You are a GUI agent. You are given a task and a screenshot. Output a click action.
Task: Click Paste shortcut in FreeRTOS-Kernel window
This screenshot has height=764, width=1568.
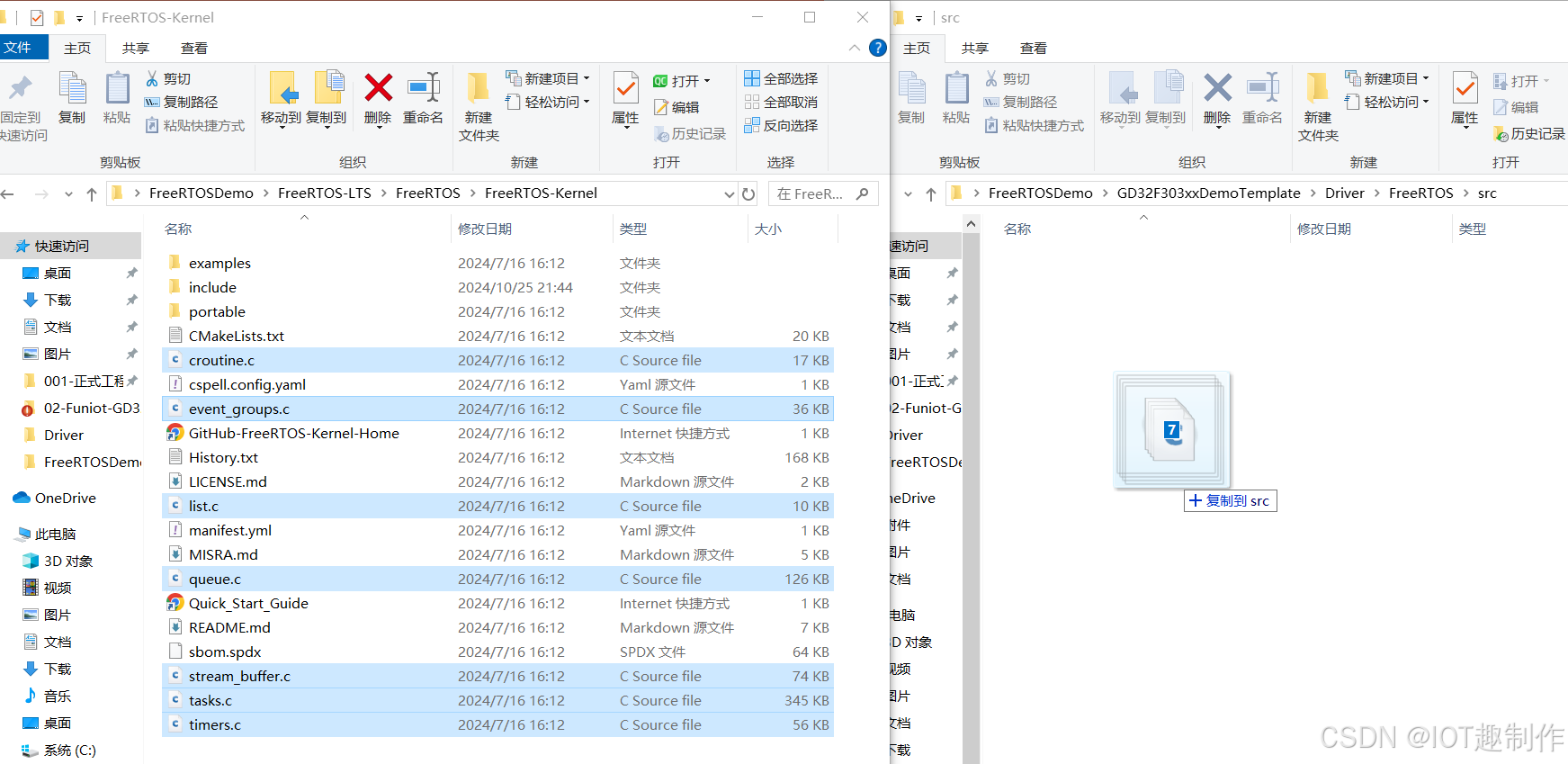tap(195, 126)
